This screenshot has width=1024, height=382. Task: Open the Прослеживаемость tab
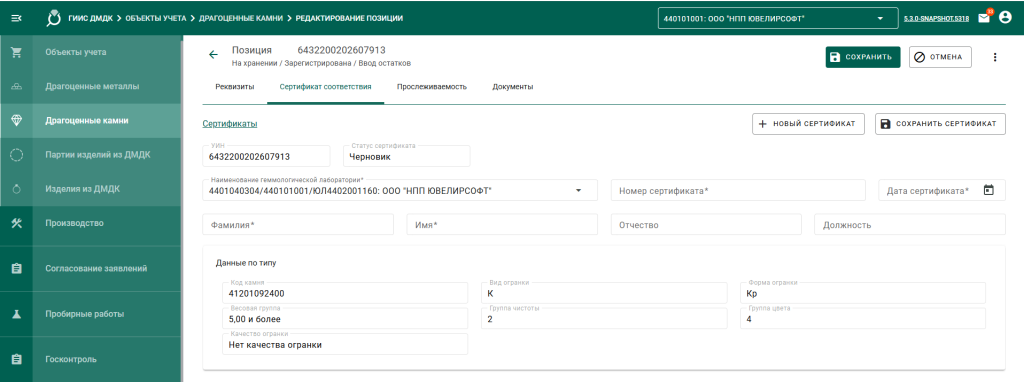coord(432,87)
